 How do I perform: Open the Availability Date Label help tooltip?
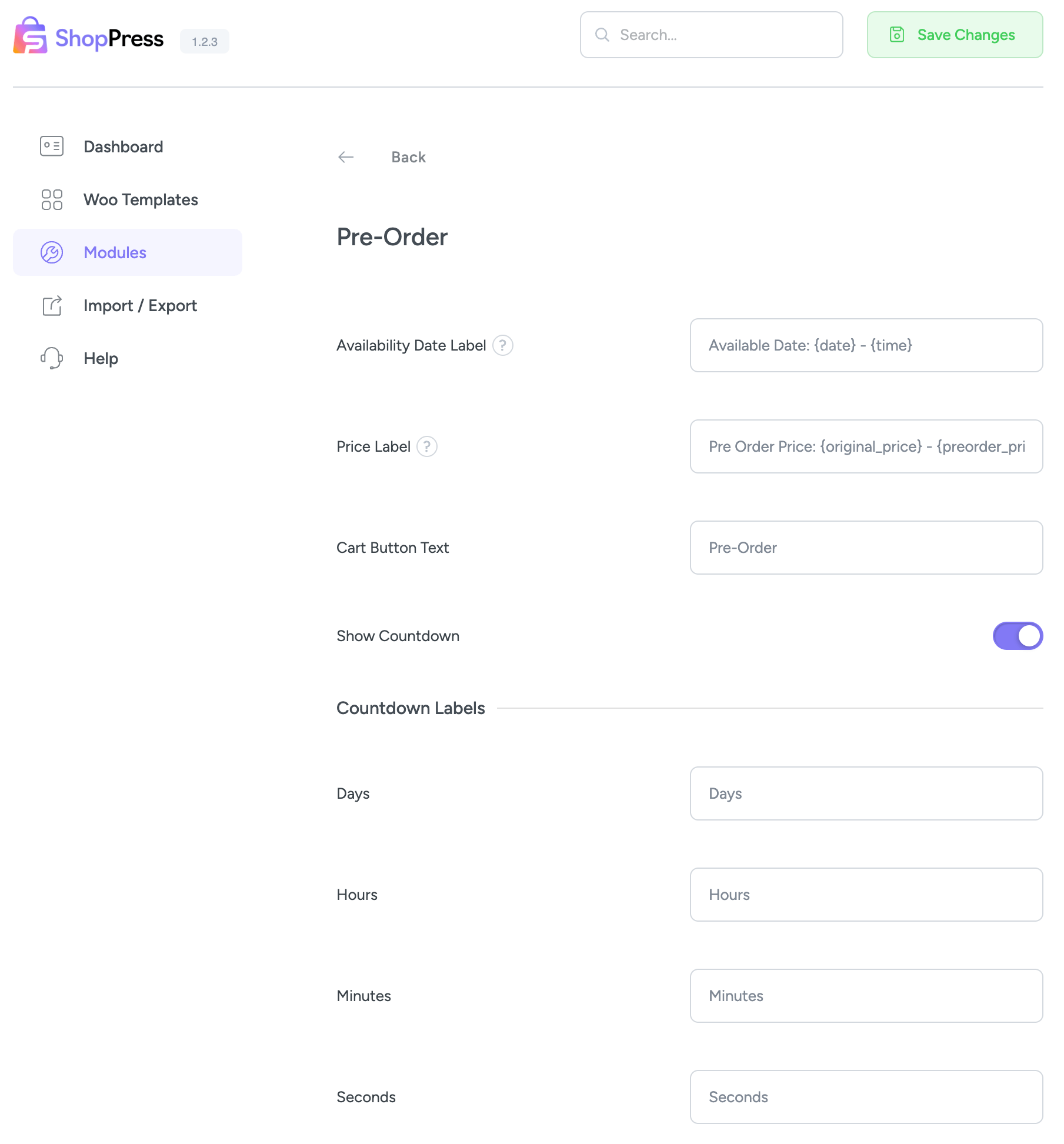(x=502, y=346)
